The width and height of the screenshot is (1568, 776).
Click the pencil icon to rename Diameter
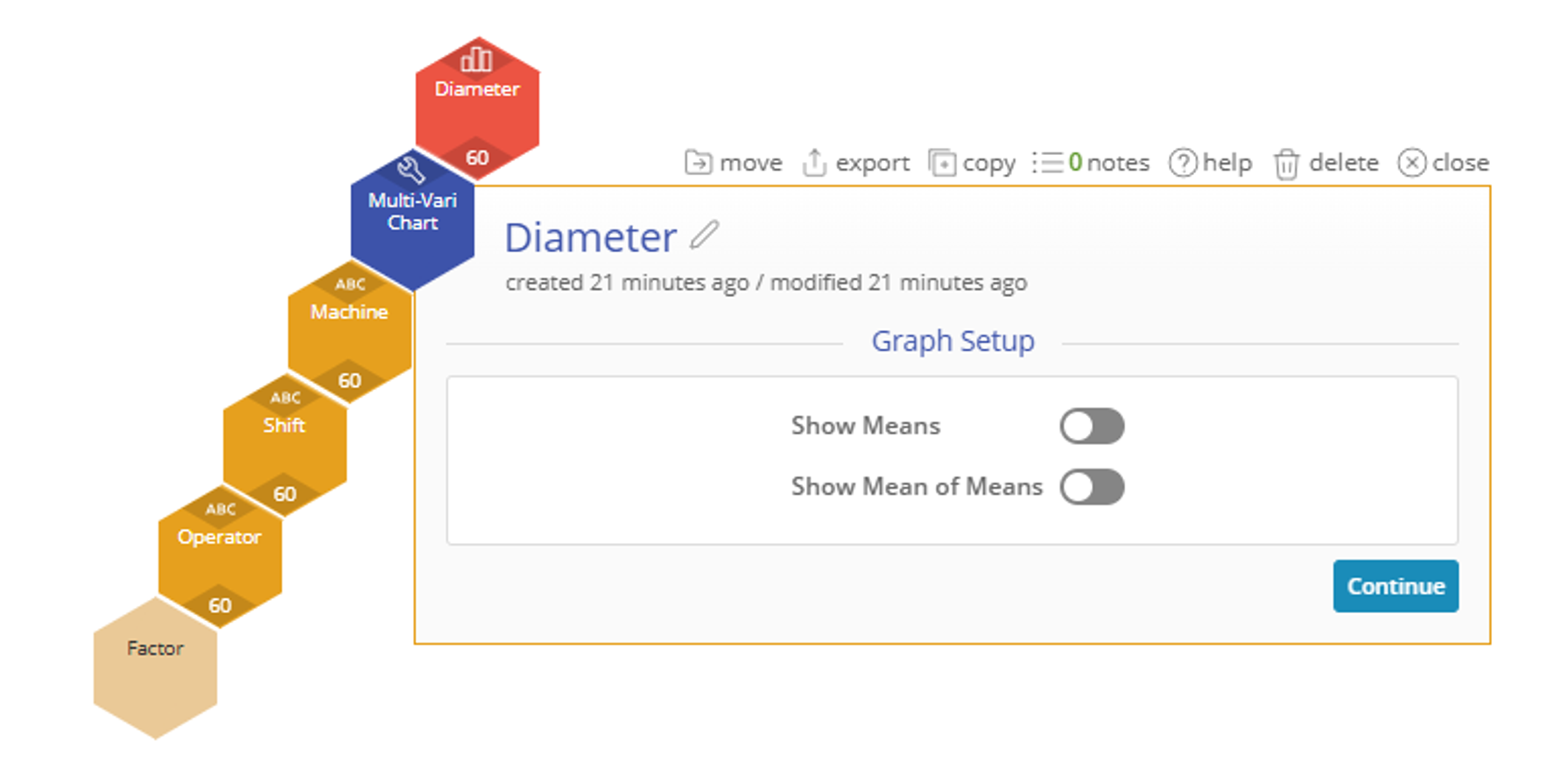point(704,235)
